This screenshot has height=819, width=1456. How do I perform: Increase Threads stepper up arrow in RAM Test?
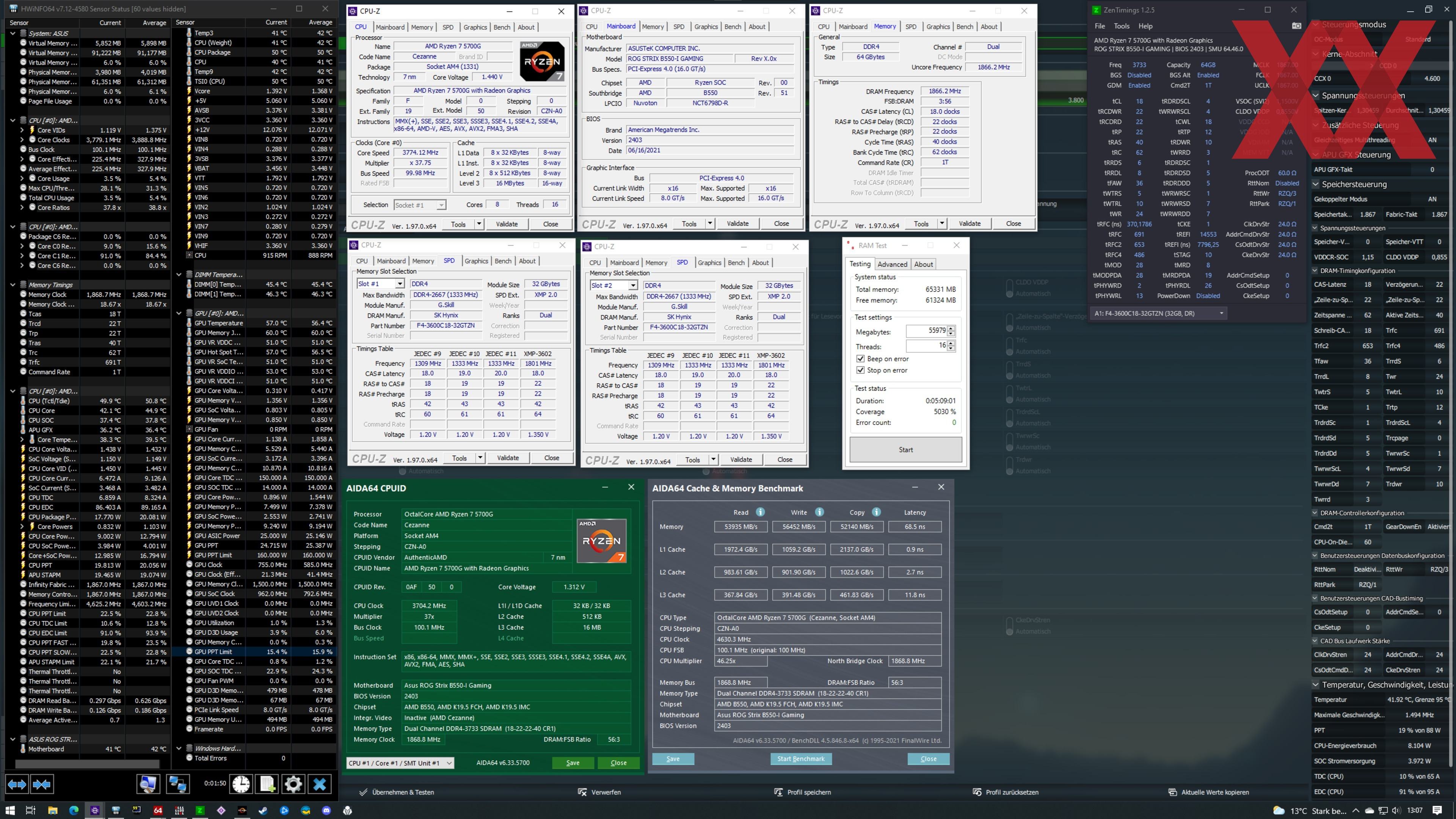(x=951, y=342)
